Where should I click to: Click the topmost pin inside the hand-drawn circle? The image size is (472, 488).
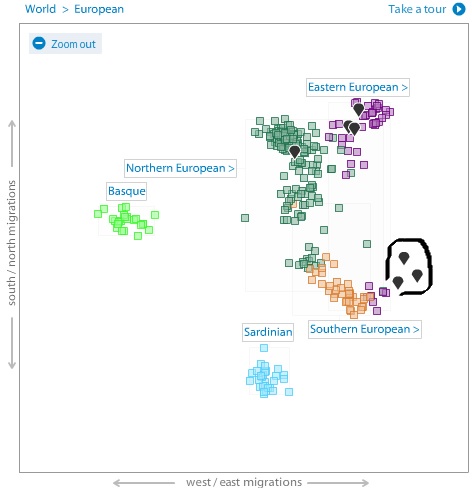tap(404, 258)
